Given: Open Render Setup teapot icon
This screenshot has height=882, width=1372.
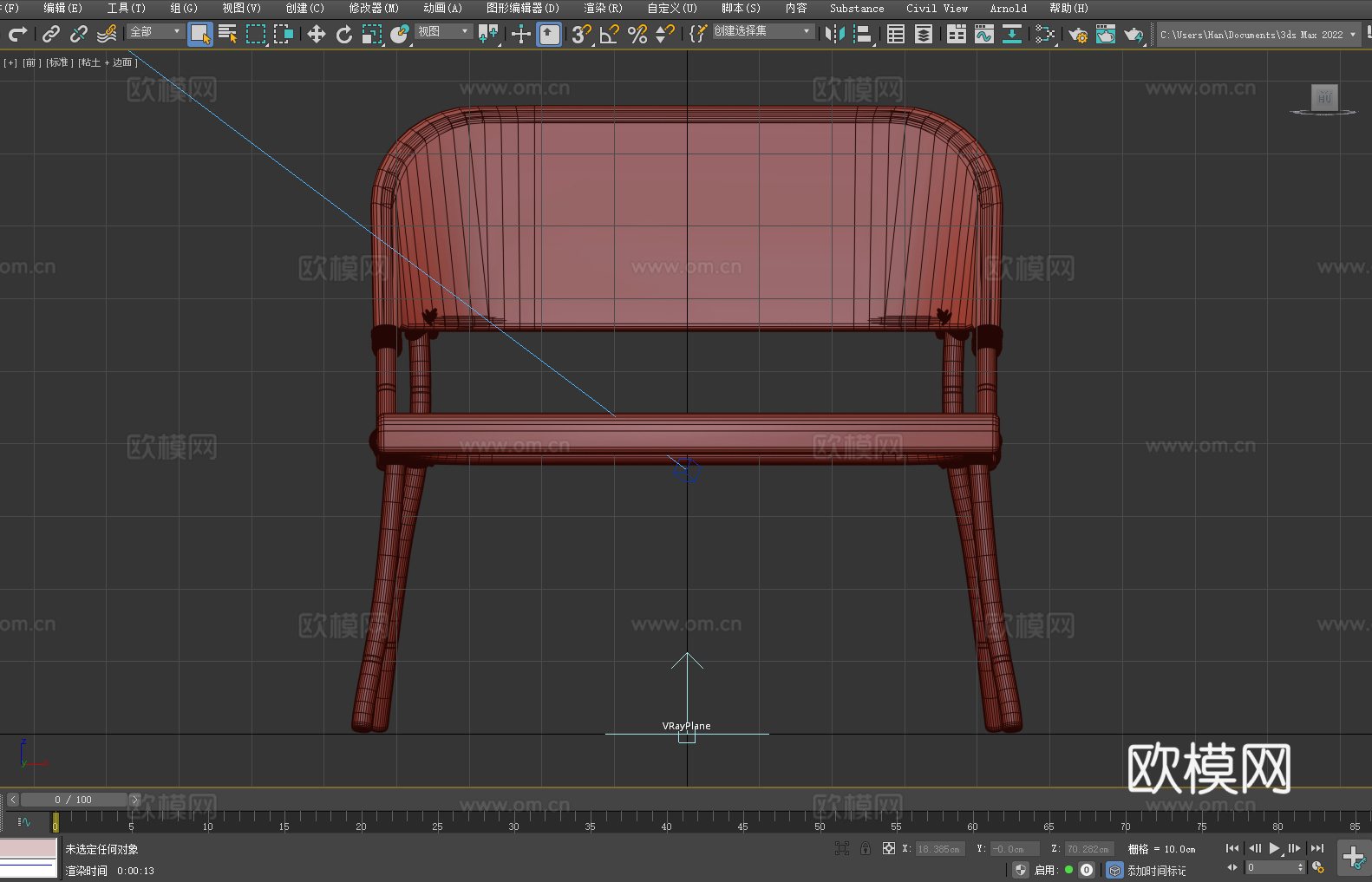Looking at the screenshot, I should click(x=1078, y=34).
